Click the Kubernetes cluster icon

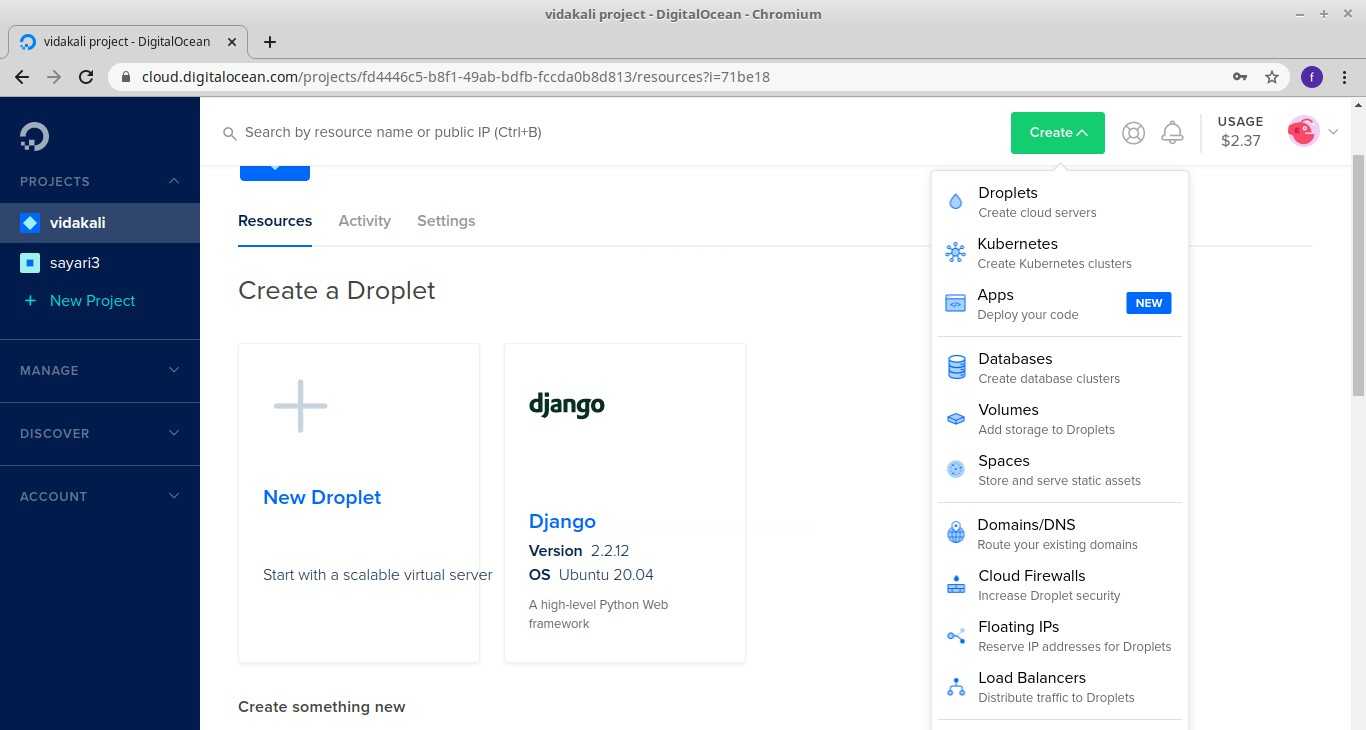point(955,253)
